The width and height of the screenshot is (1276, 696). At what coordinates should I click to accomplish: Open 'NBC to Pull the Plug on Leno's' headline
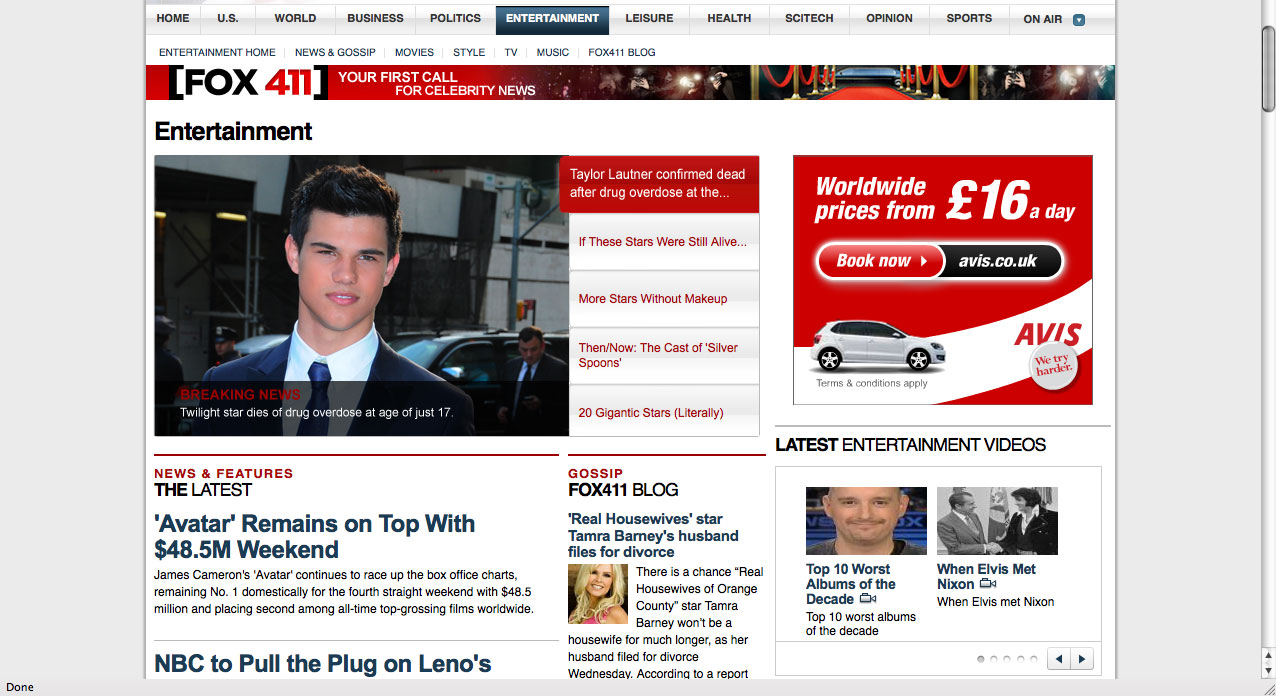pos(323,664)
